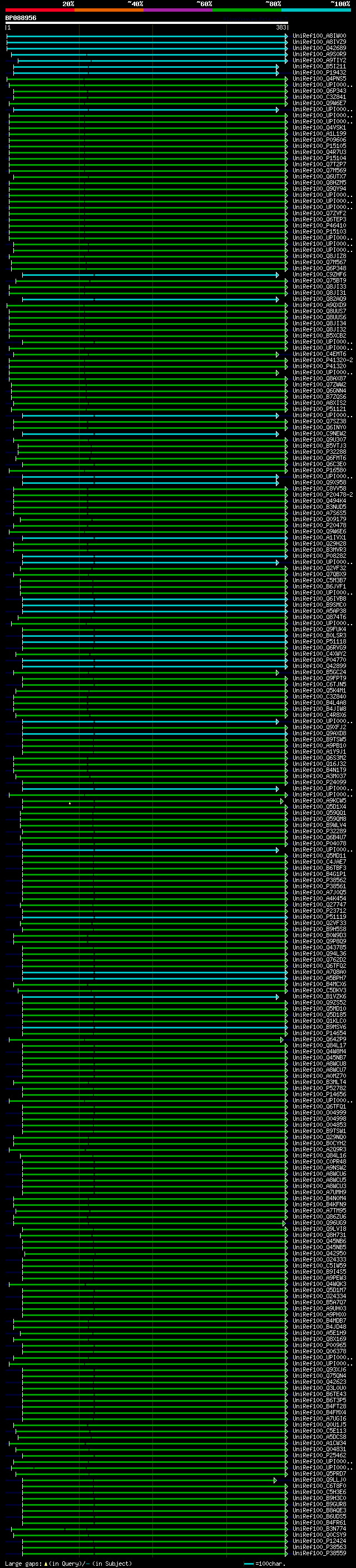Image resolution: width=356 pixels, height=1568 pixels.
Task: Select the label UniRef100_C9ZHF6
Action: coord(319,275)
